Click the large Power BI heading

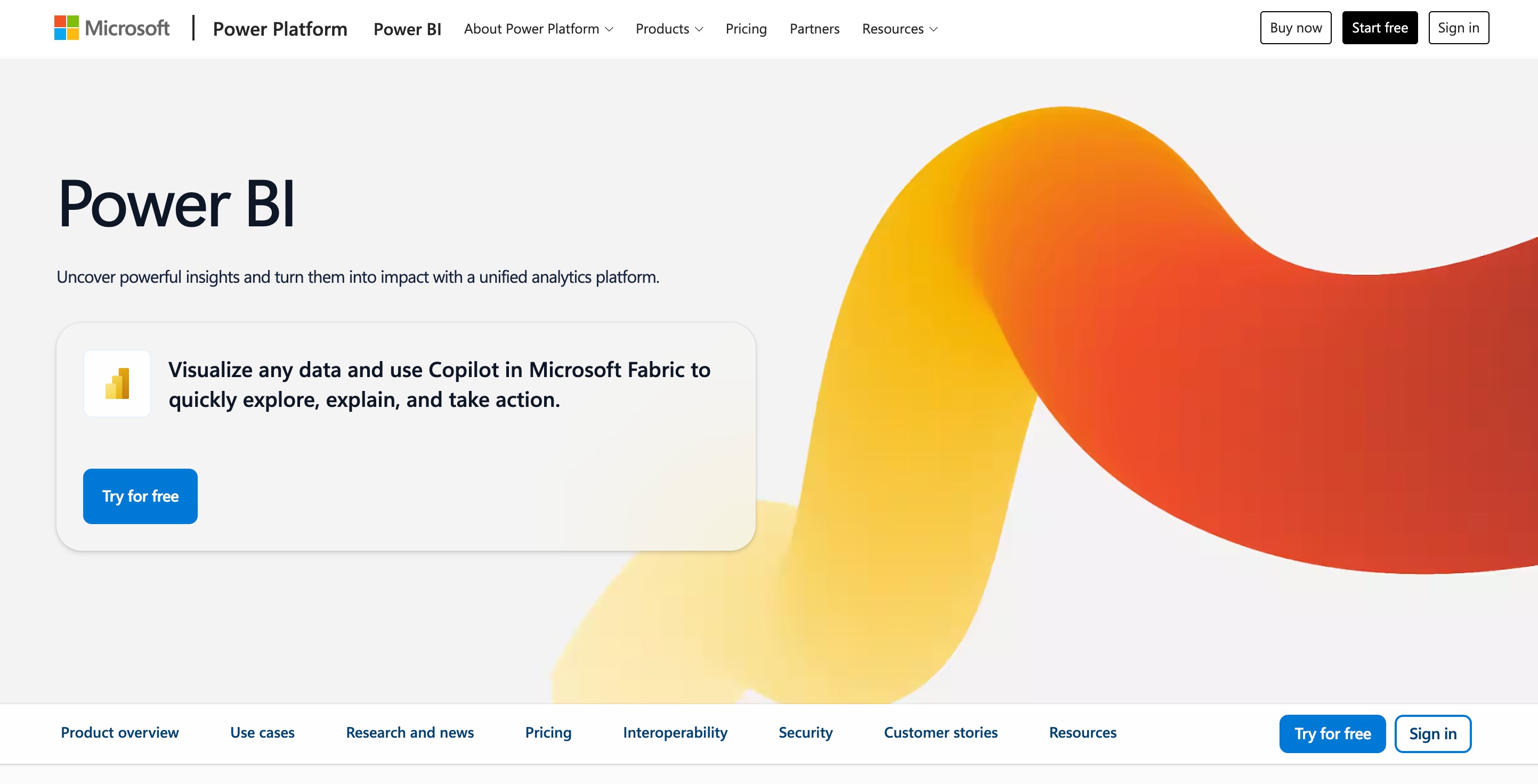click(x=176, y=203)
